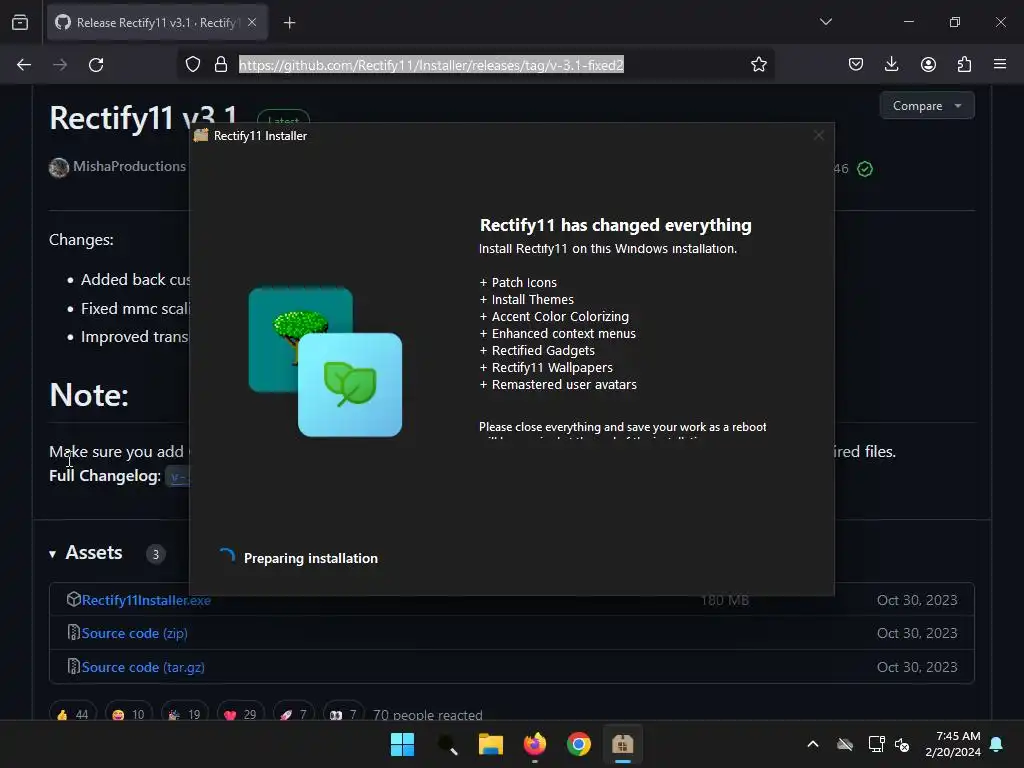Reload the GitHub release page

96,65
